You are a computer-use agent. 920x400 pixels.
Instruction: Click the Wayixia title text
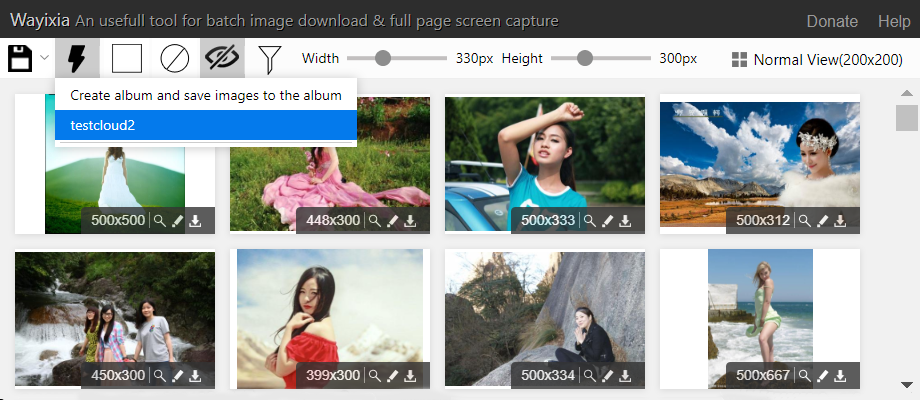pyautogui.click(x=40, y=21)
